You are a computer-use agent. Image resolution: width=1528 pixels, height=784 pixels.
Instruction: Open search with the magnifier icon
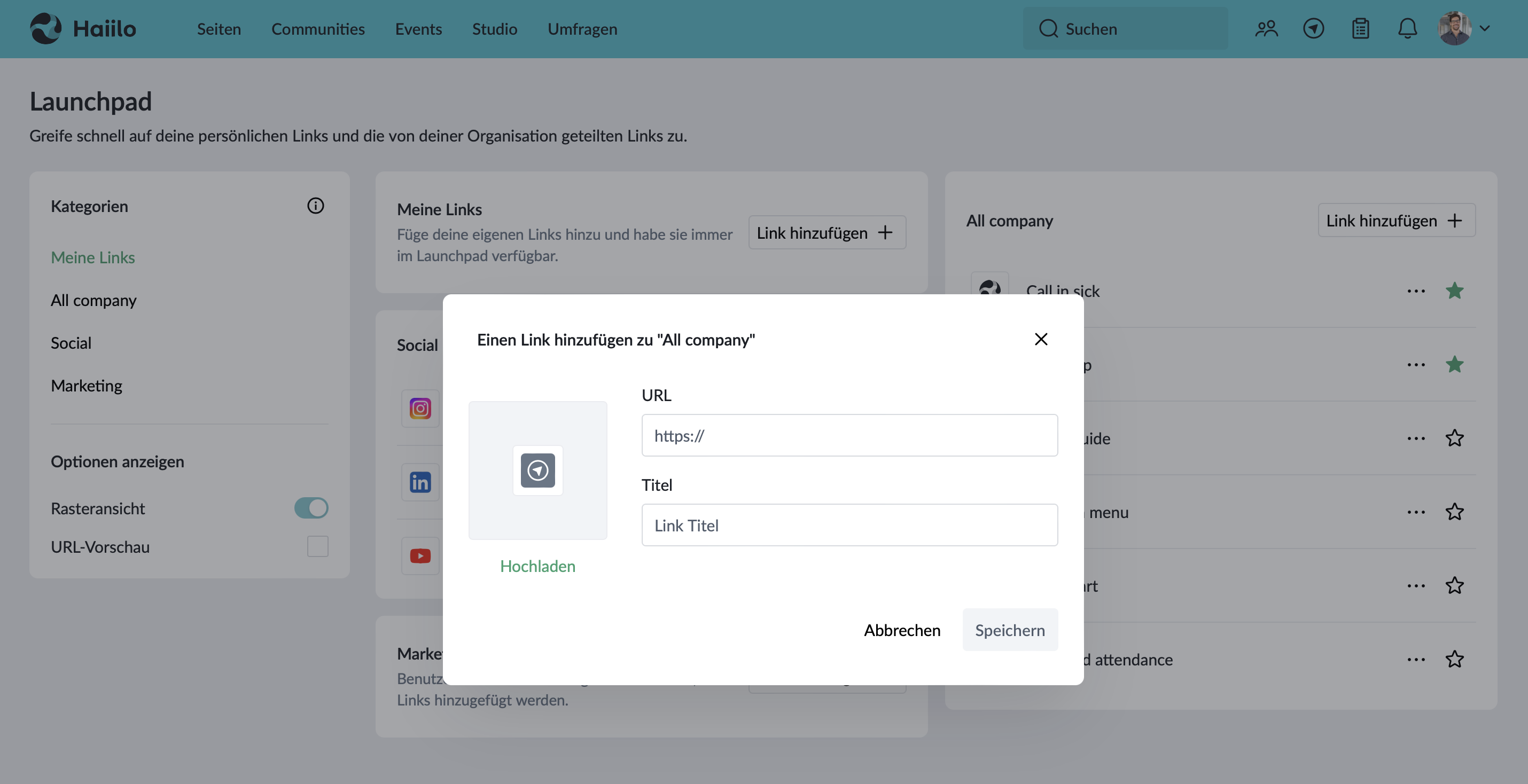tap(1049, 28)
